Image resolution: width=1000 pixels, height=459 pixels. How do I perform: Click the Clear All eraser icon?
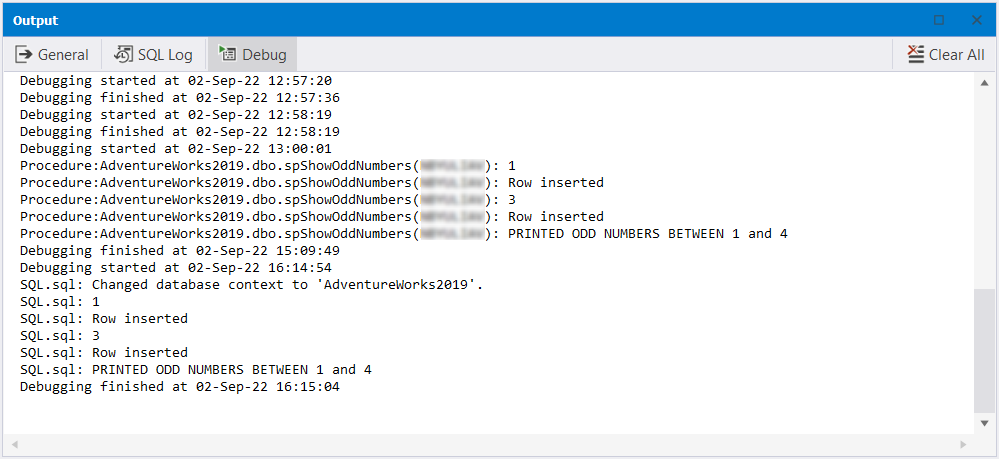pos(916,55)
